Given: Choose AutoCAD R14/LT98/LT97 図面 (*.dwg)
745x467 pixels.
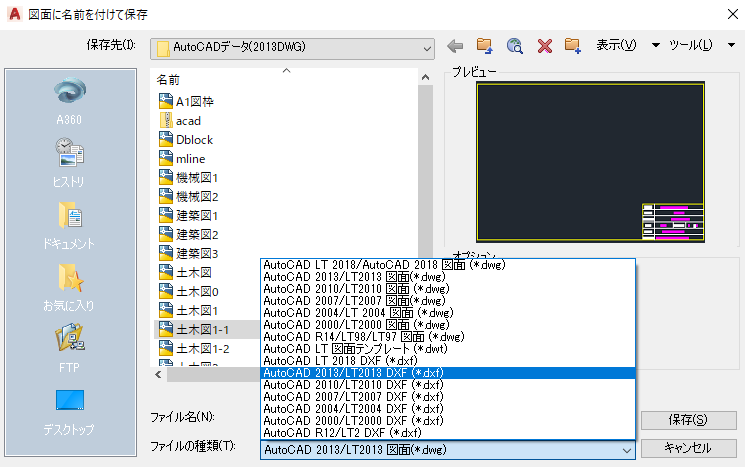Looking at the screenshot, I should (448, 337).
